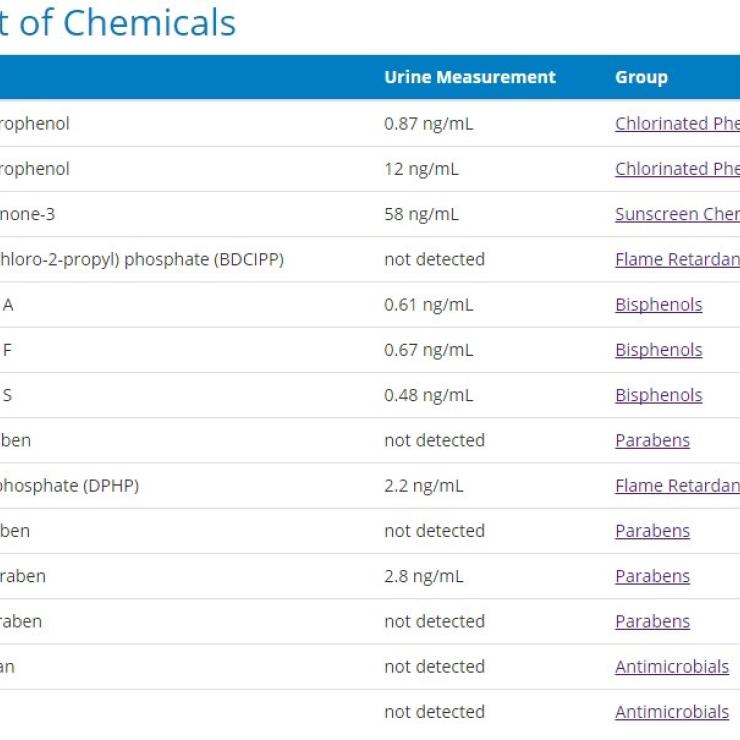The width and height of the screenshot is (740, 740).
Task: Click the Group column header
Action: click(641, 77)
